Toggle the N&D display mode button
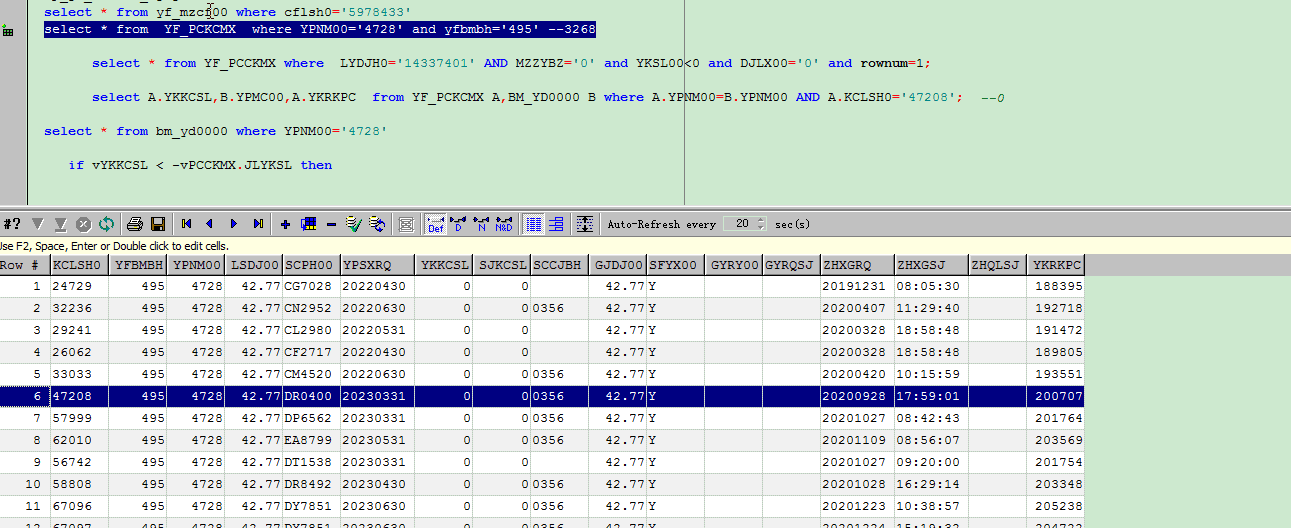The width and height of the screenshot is (1291, 528). pos(504,224)
